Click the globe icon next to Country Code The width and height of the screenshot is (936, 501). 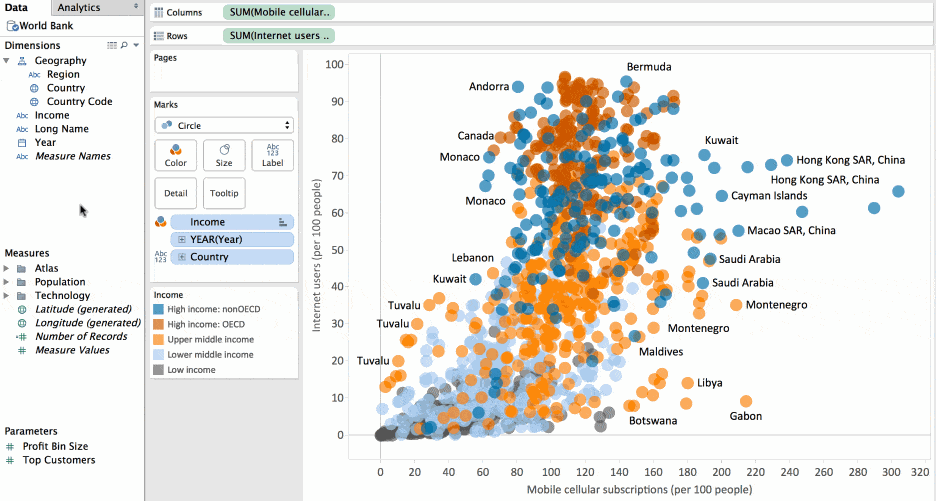[34, 102]
